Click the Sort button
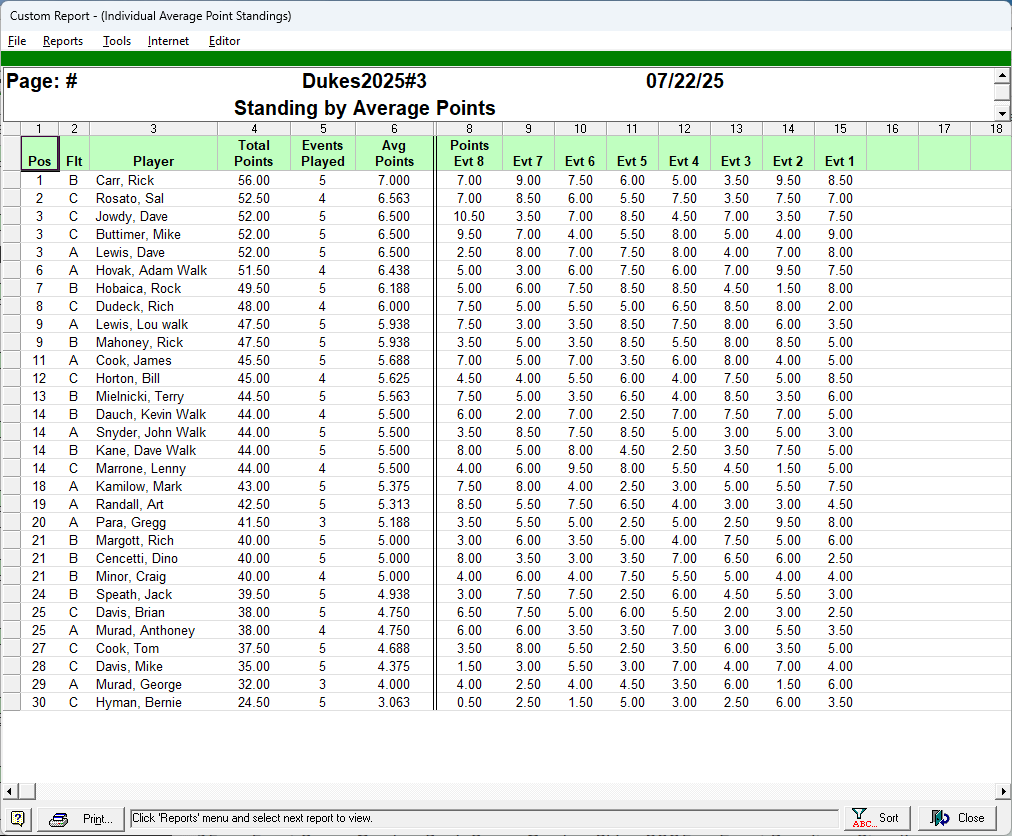1012x836 pixels. pos(877,818)
